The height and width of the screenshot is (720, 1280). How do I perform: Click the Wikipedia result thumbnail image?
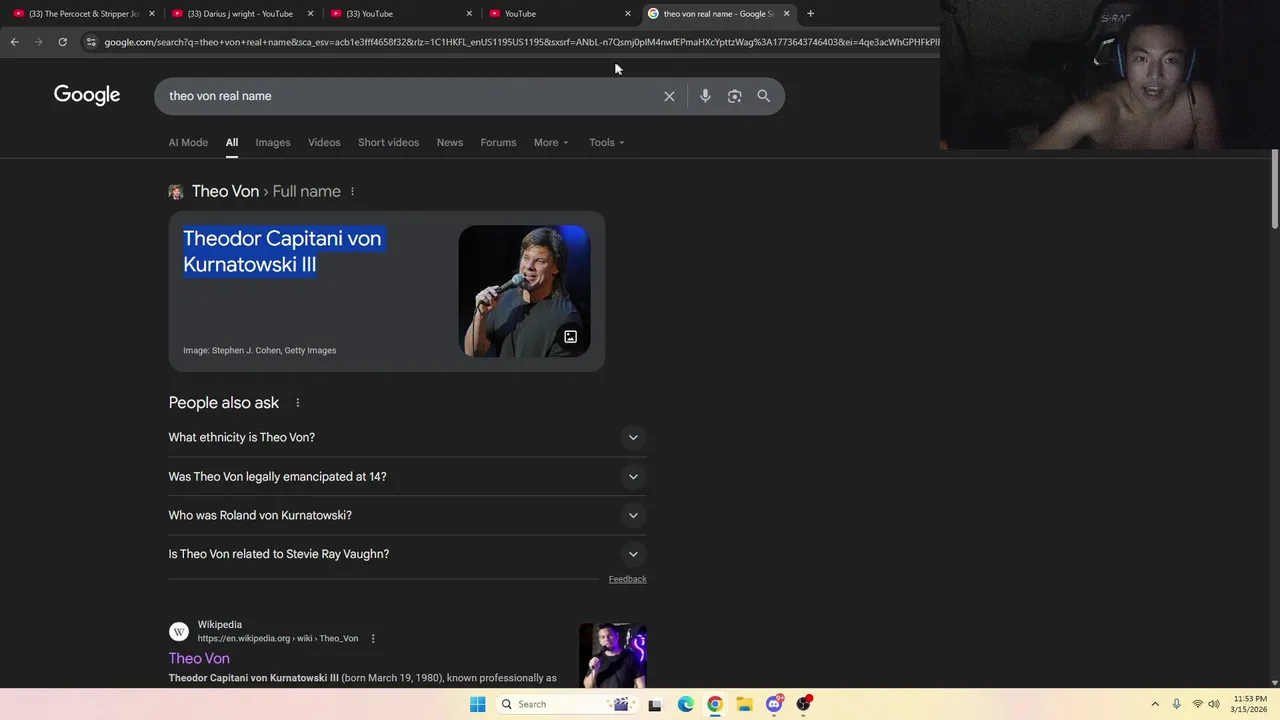pyautogui.click(x=612, y=655)
